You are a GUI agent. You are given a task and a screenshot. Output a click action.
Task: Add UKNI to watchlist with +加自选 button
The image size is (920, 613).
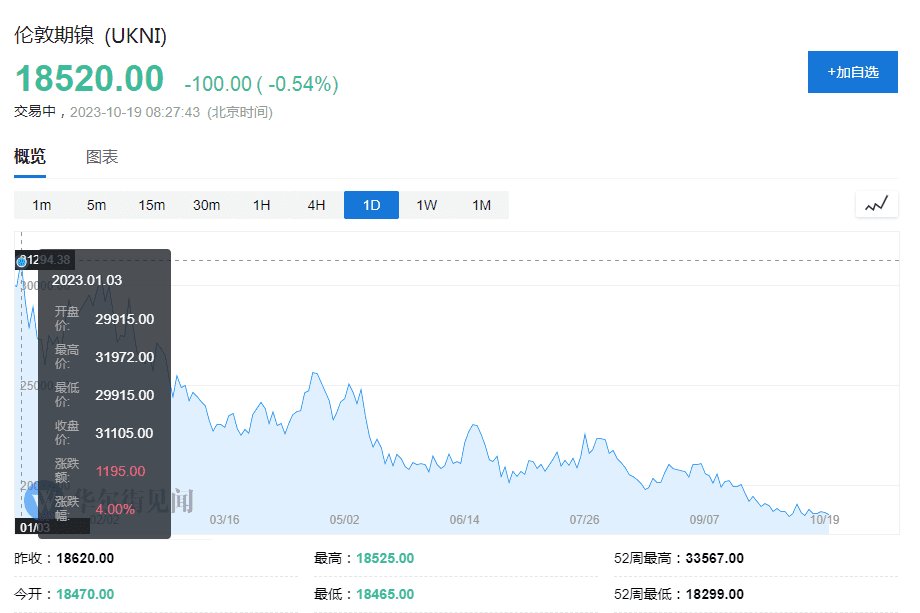pyautogui.click(x=853, y=72)
